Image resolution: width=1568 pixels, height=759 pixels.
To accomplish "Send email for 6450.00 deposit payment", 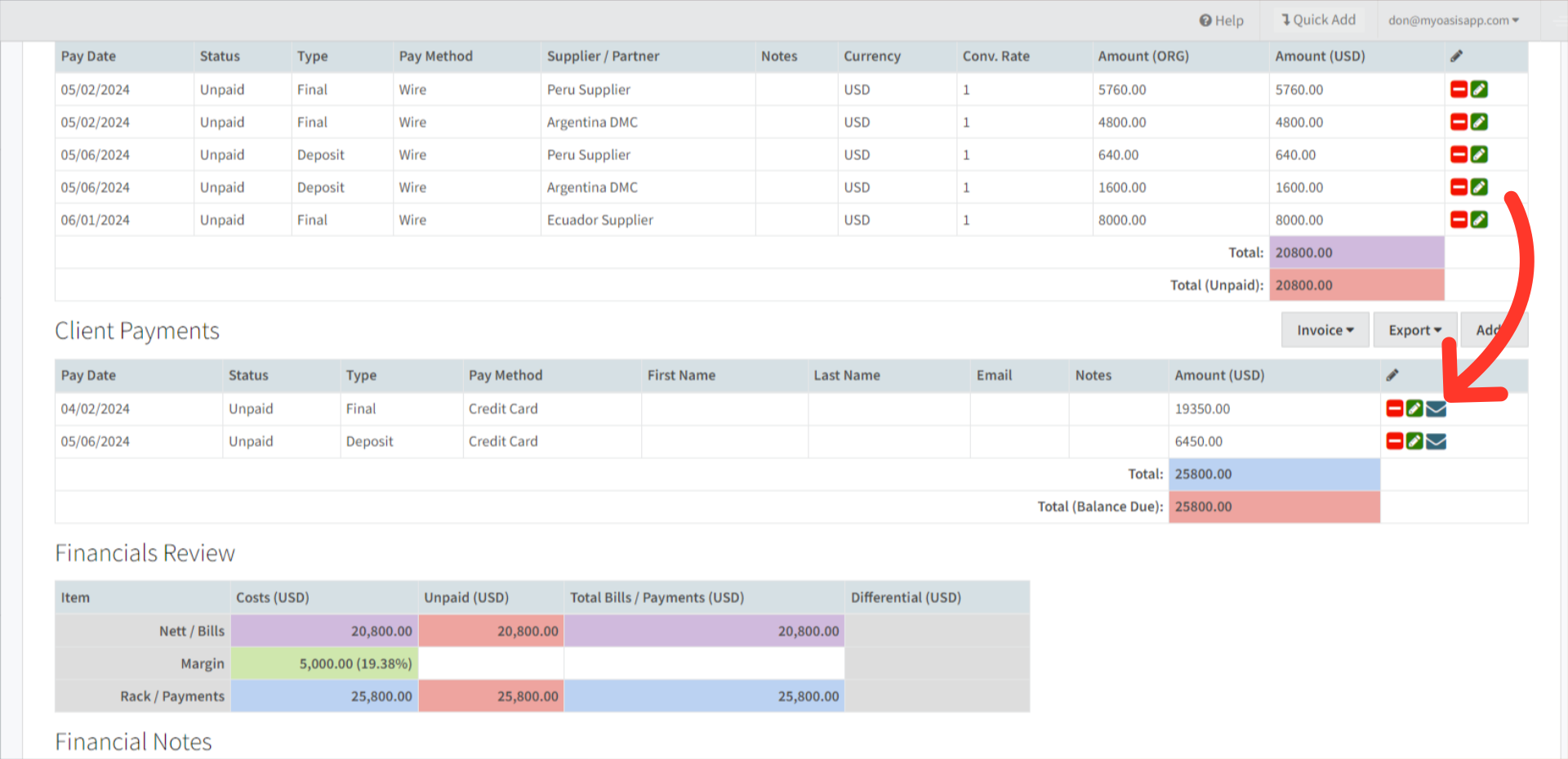I will [1437, 441].
